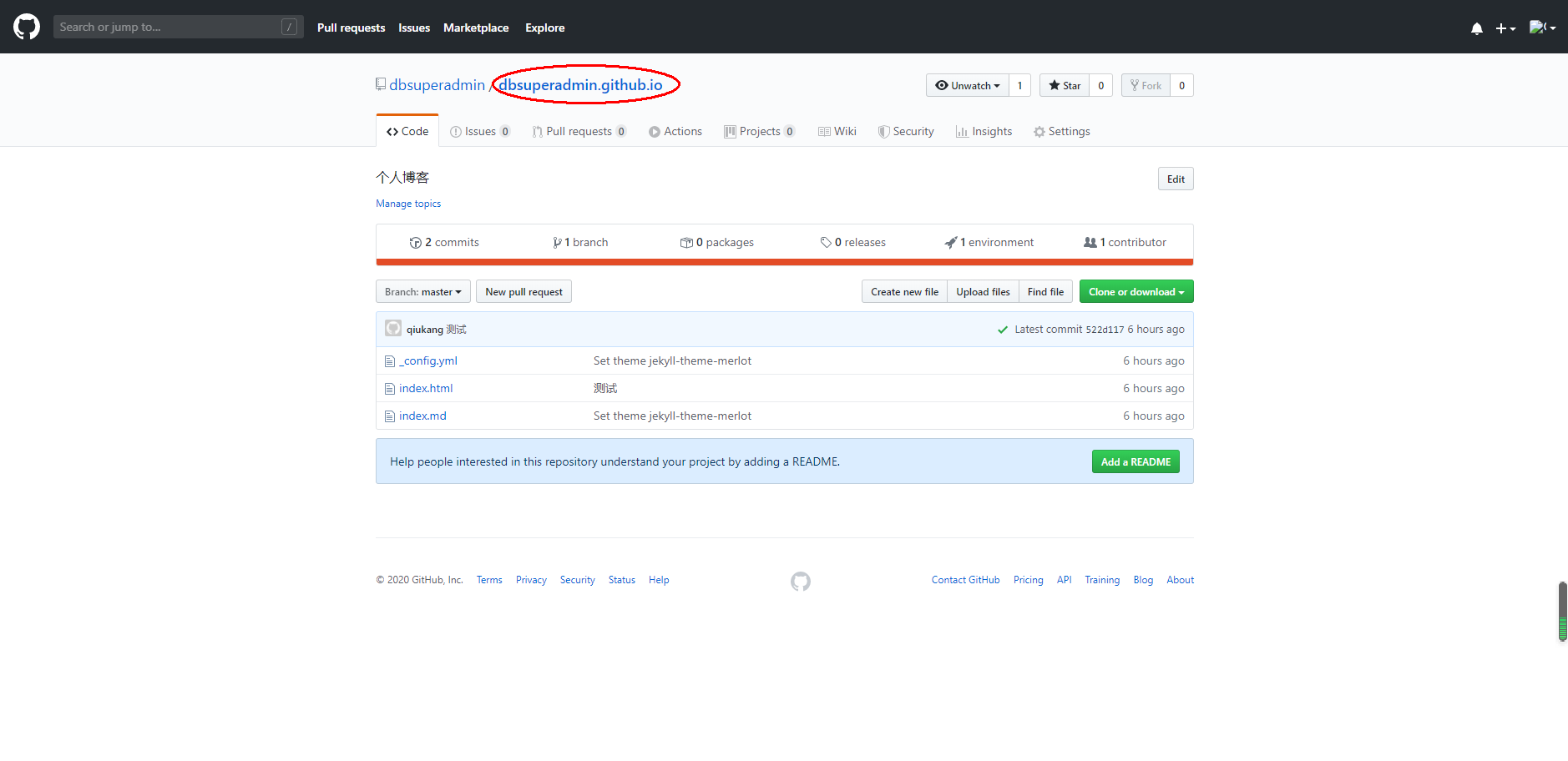Open the user avatar menu
This screenshot has height=761, width=1568.
1542,28
